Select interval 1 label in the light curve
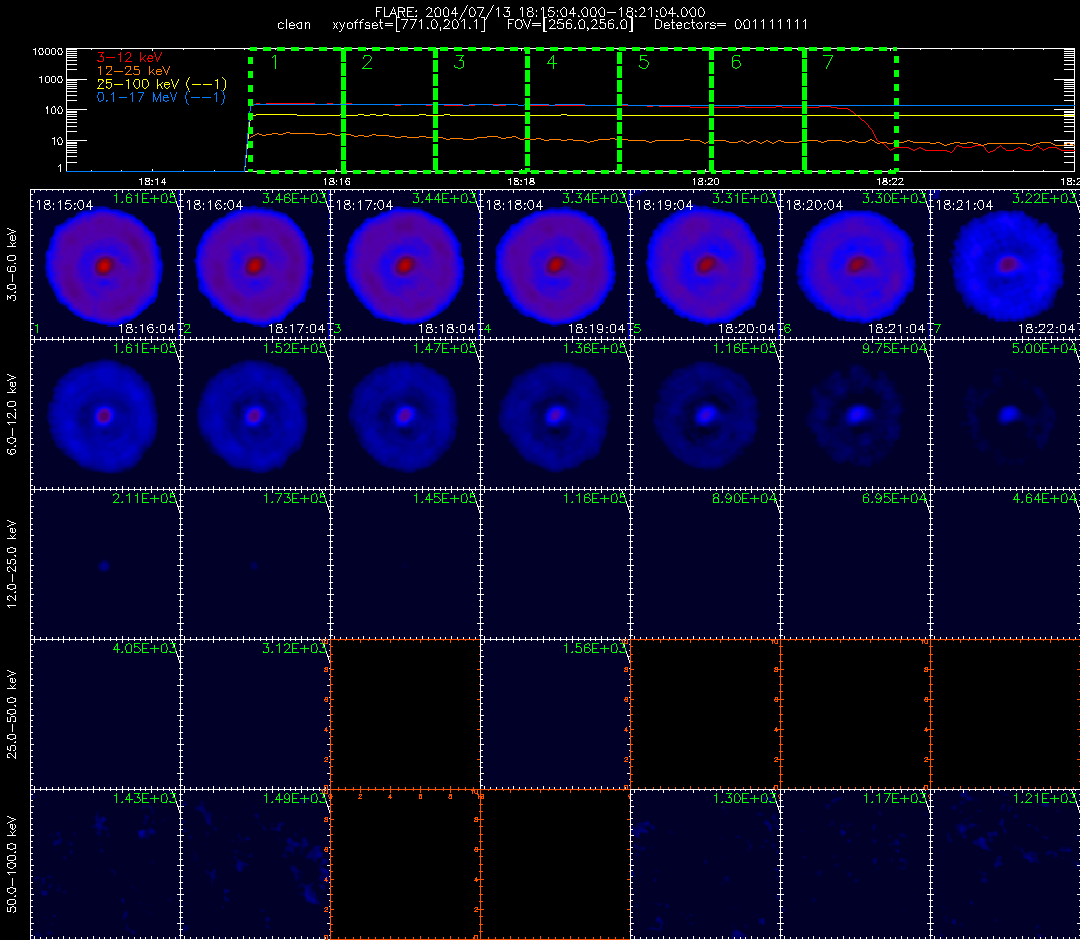This screenshot has width=1080, height=940. [x=275, y=63]
